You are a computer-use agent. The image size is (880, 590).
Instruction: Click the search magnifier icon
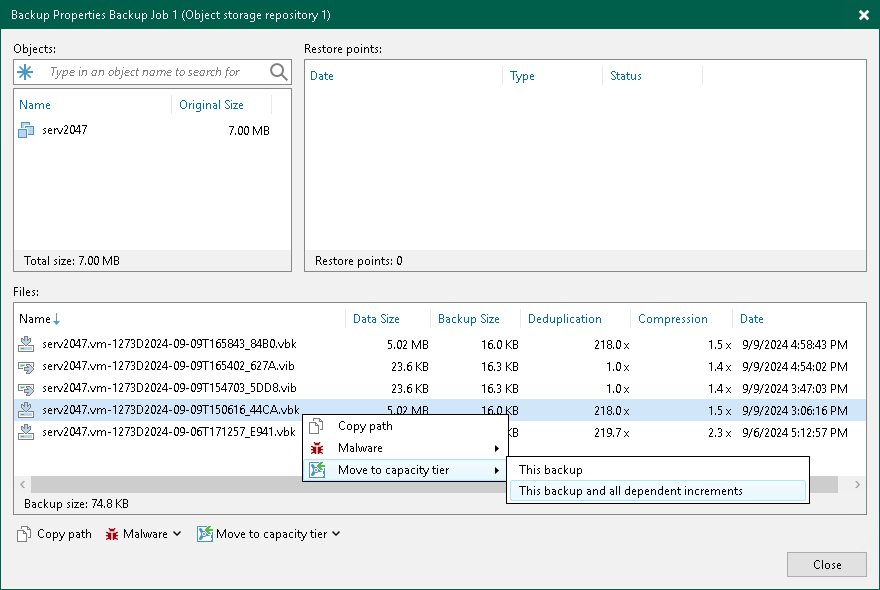279,72
